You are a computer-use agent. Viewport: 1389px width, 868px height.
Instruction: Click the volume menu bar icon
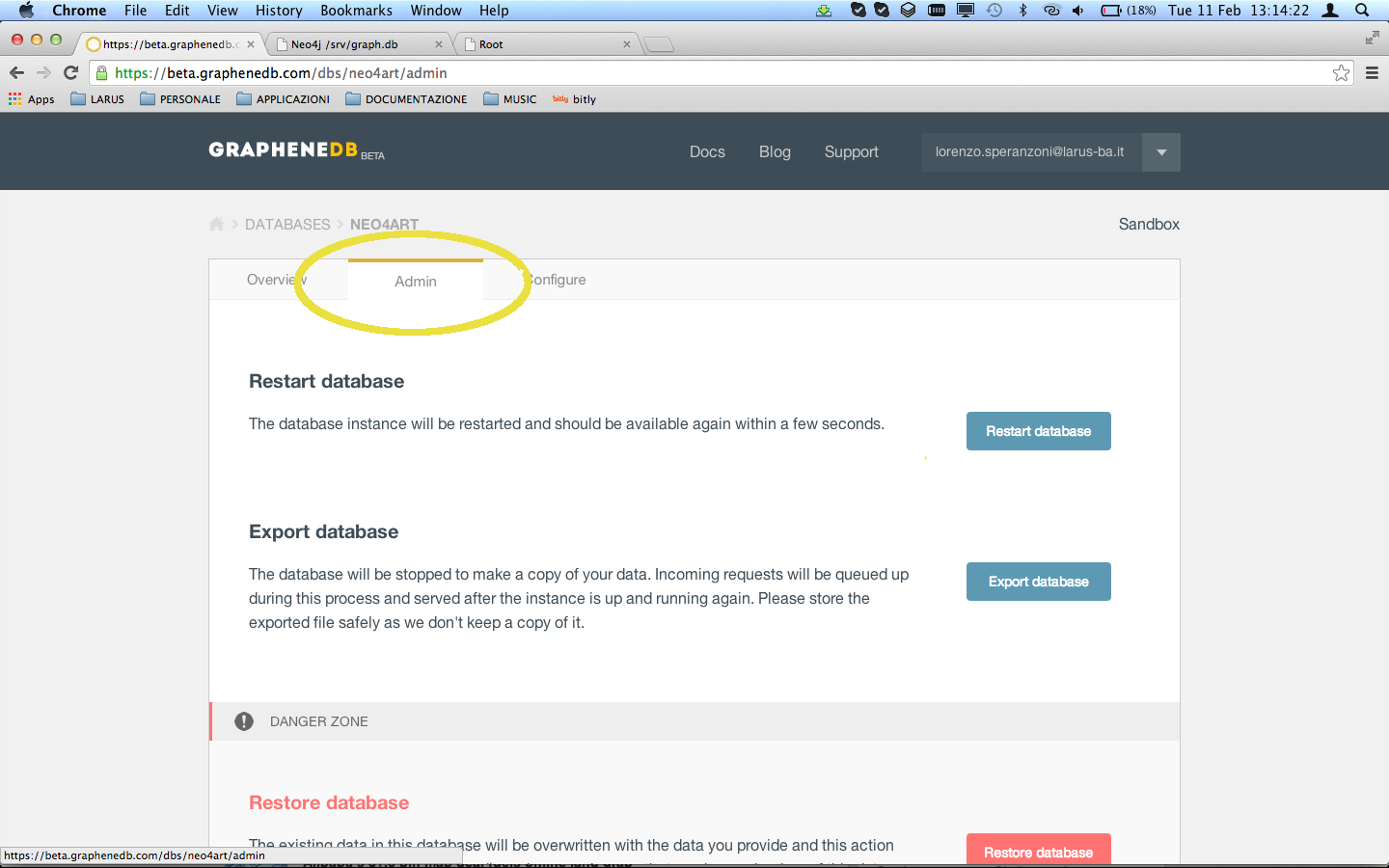pyautogui.click(x=1077, y=10)
